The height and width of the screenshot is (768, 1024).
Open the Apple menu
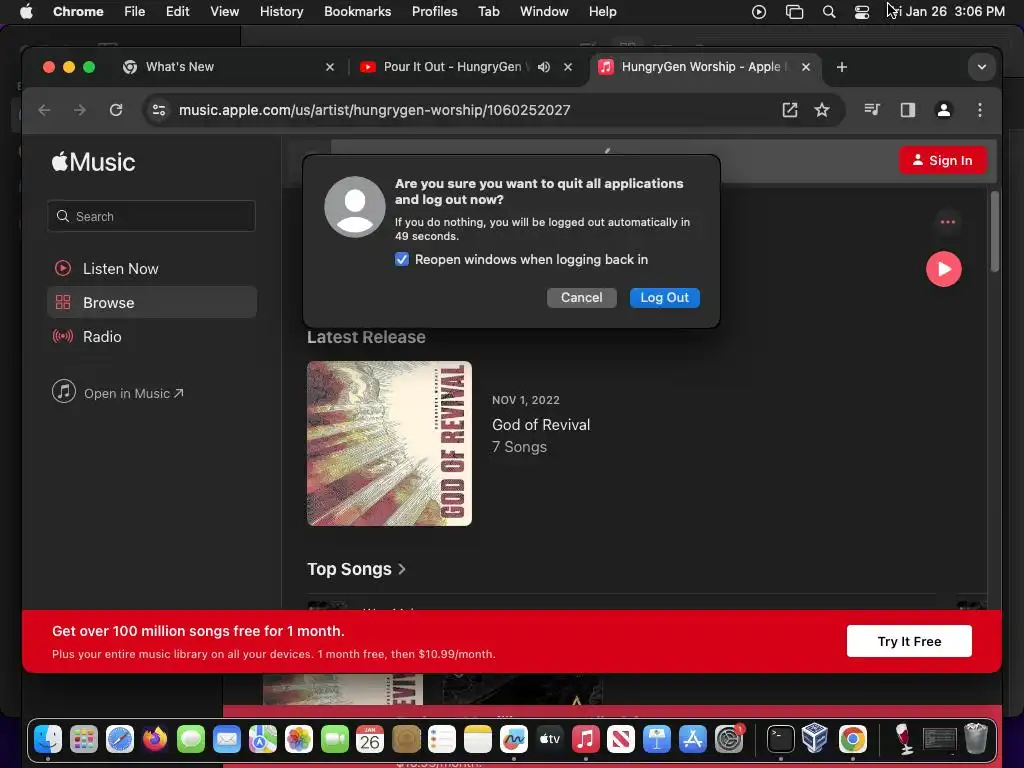pos(26,11)
